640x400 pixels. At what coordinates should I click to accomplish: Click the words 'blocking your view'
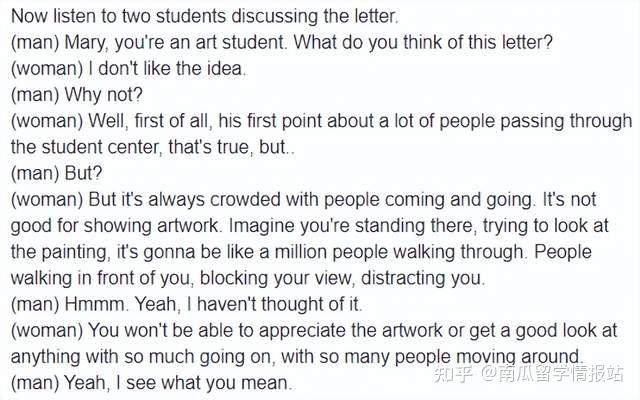[277, 278]
